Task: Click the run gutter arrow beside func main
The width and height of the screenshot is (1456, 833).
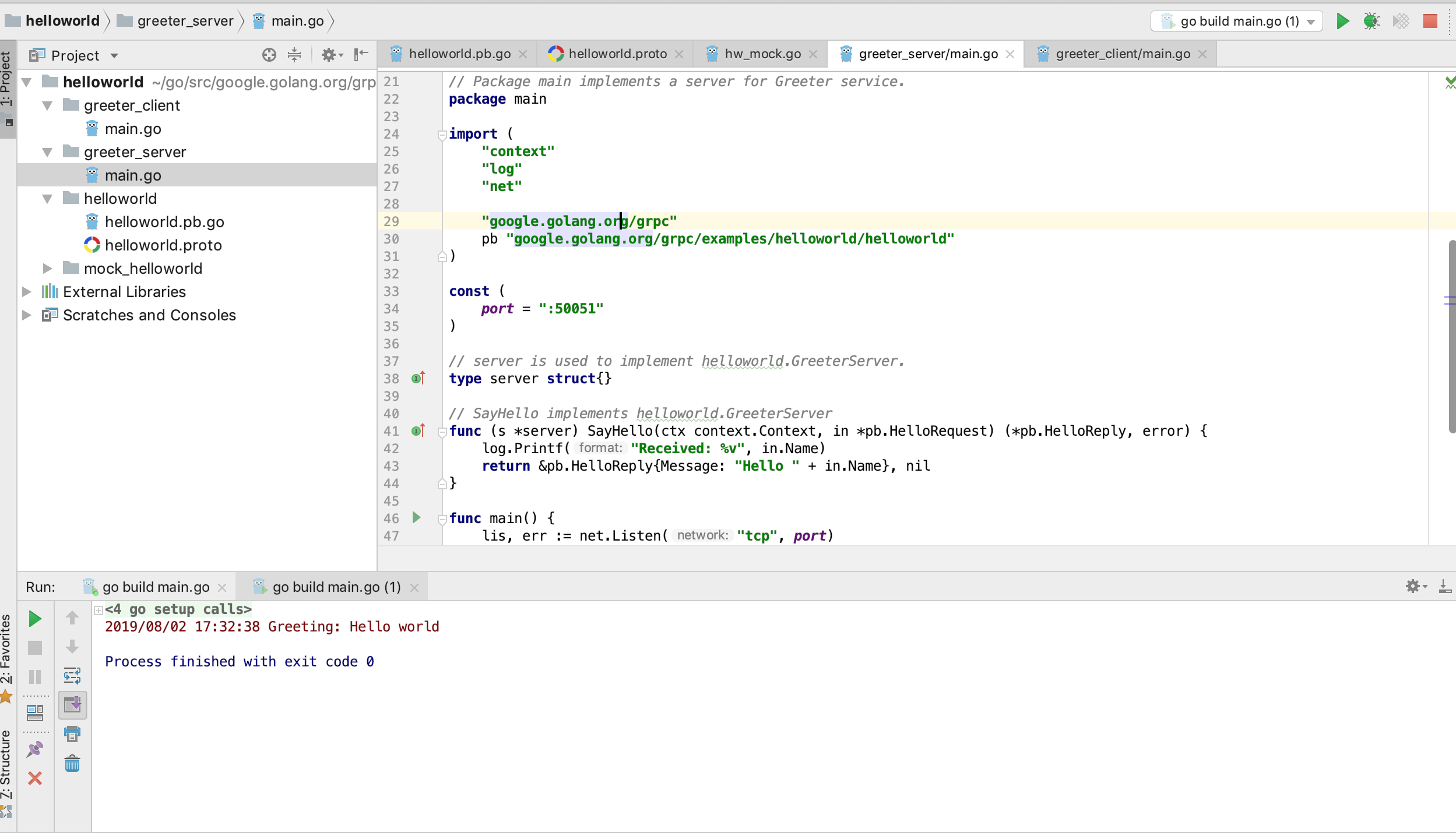Action: click(416, 517)
